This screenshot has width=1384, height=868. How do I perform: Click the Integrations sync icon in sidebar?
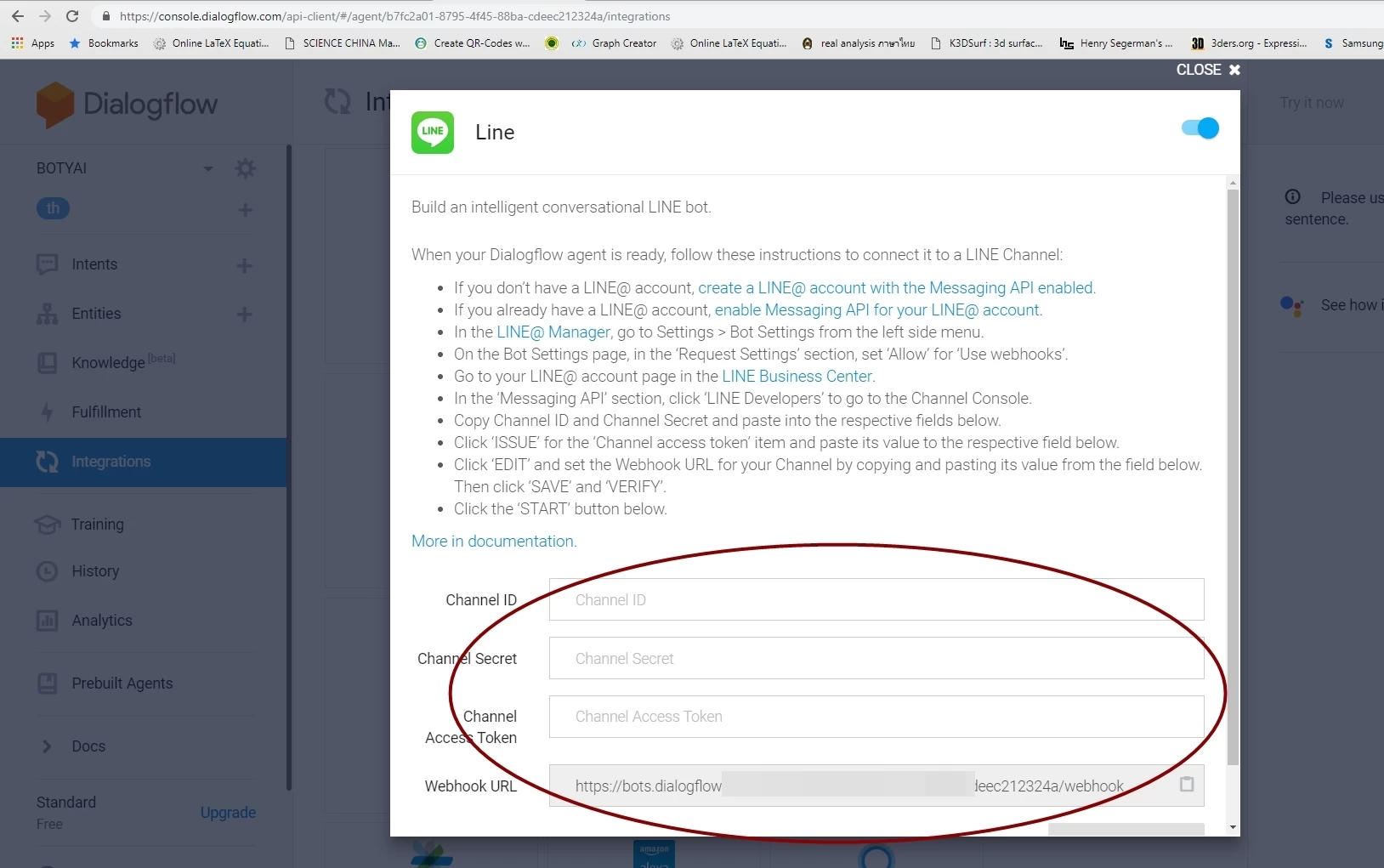point(48,462)
